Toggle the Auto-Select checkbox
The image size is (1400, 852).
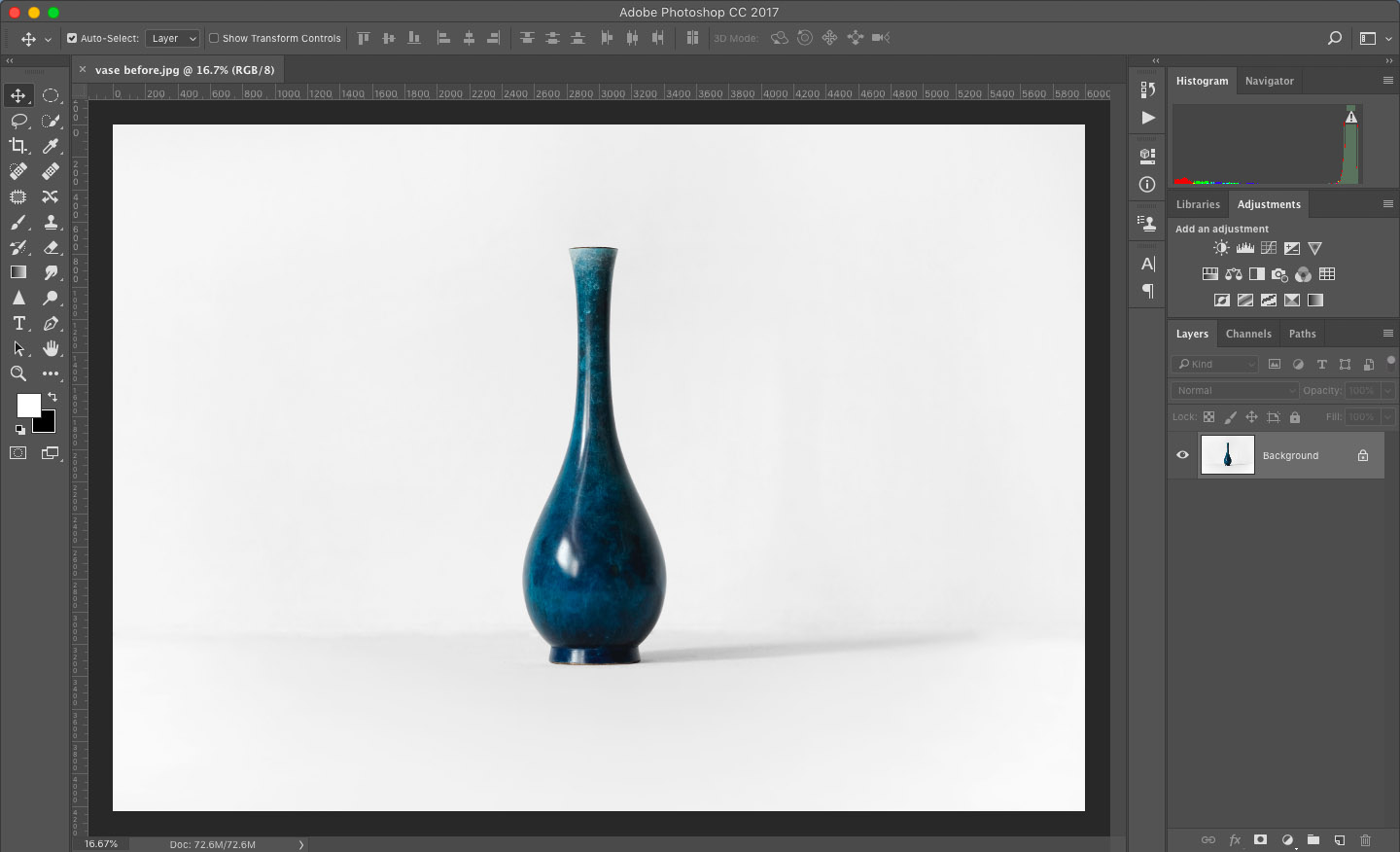pyautogui.click(x=72, y=38)
